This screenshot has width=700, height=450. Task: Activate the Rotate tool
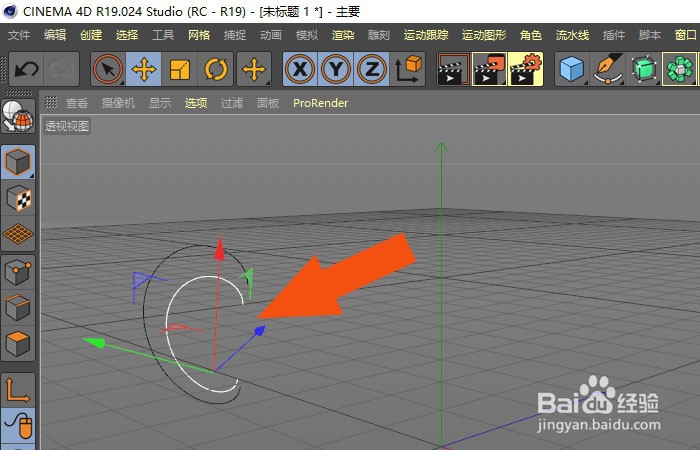[x=216, y=69]
